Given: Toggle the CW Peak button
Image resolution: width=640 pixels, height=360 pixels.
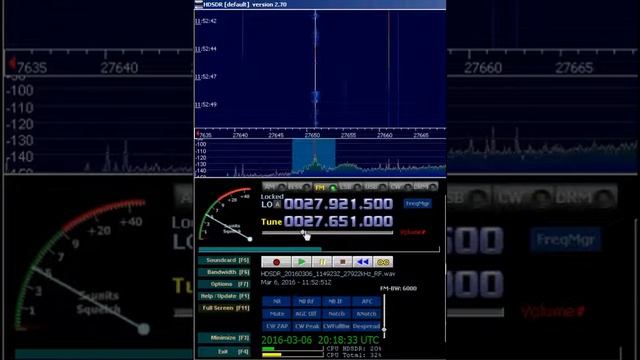Looking at the screenshot, I should point(307,326).
